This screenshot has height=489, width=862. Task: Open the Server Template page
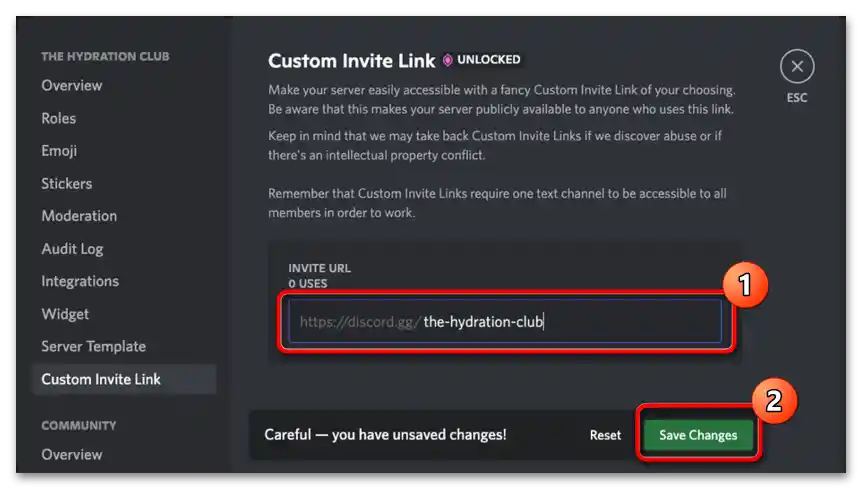pyautogui.click(x=93, y=347)
